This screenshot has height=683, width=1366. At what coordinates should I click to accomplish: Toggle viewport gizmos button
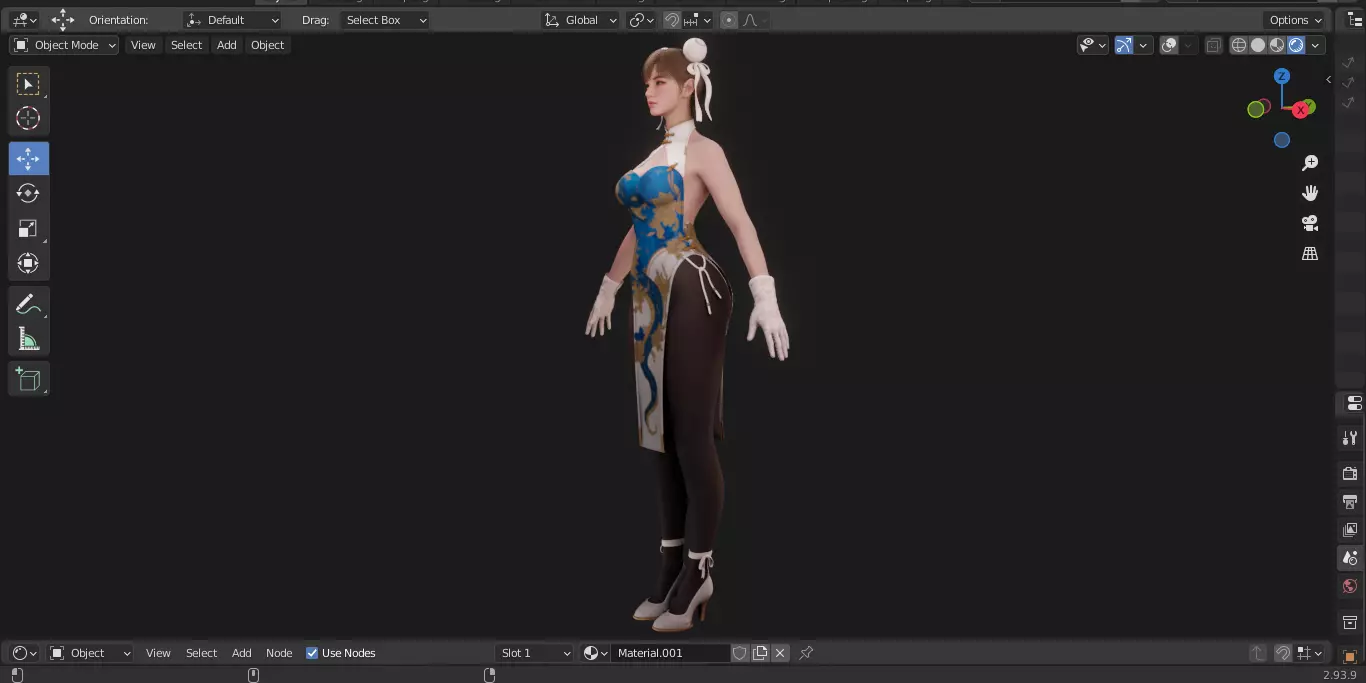pos(1124,45)
